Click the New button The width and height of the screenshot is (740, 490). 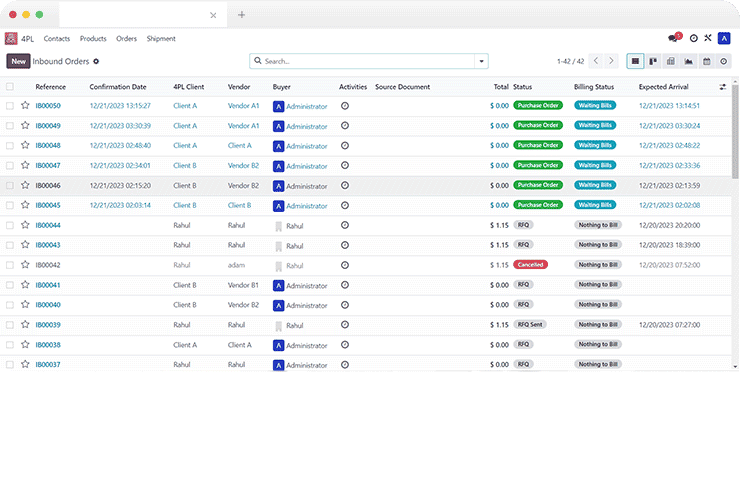(x=18, y=61)
